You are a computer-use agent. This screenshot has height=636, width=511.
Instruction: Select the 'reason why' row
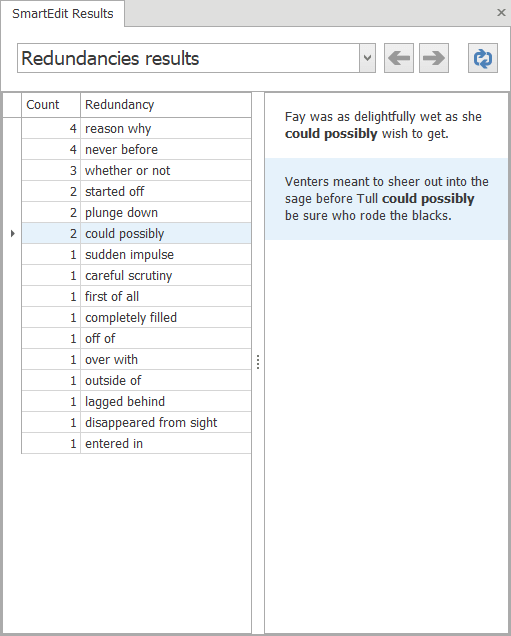tap(136, 129)
